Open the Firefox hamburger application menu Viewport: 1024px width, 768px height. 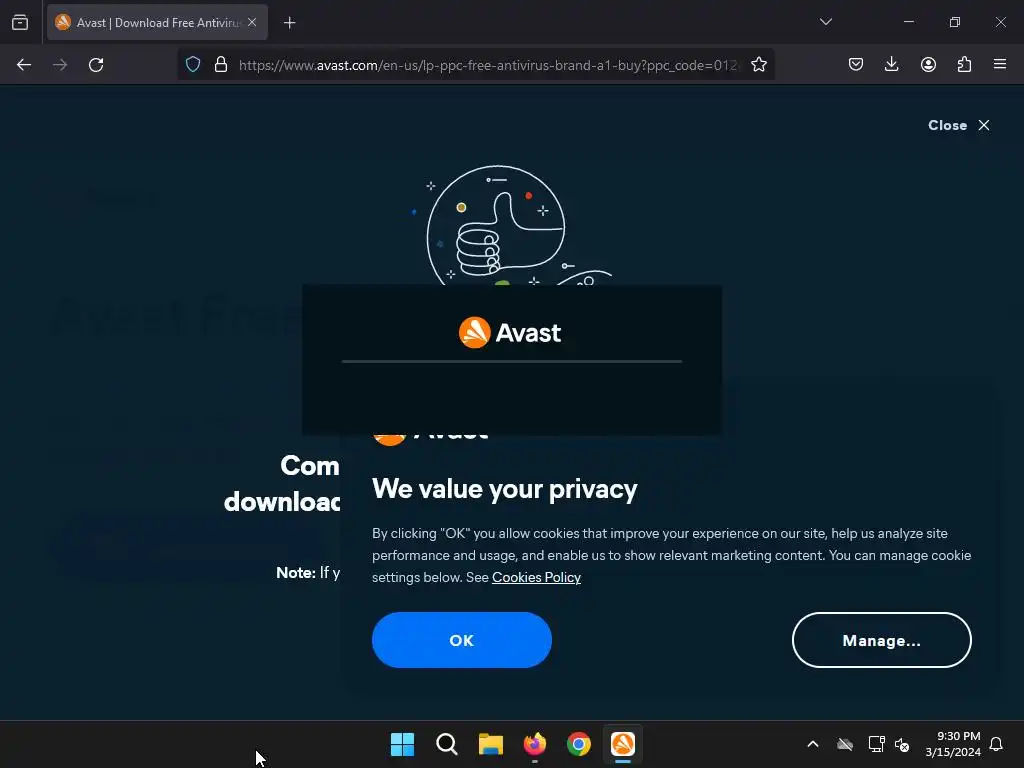click(999, 64)
